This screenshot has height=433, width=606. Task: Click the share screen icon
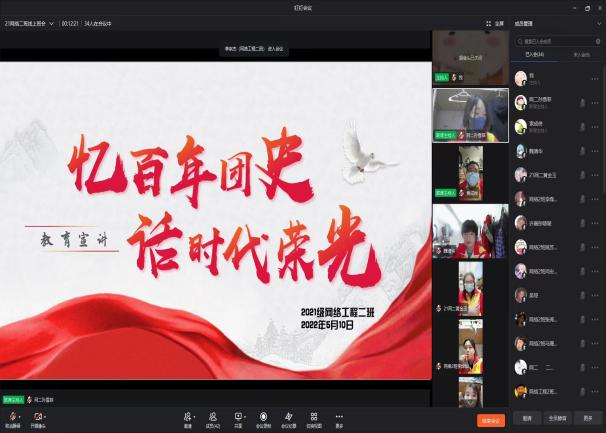pos(239,416)
